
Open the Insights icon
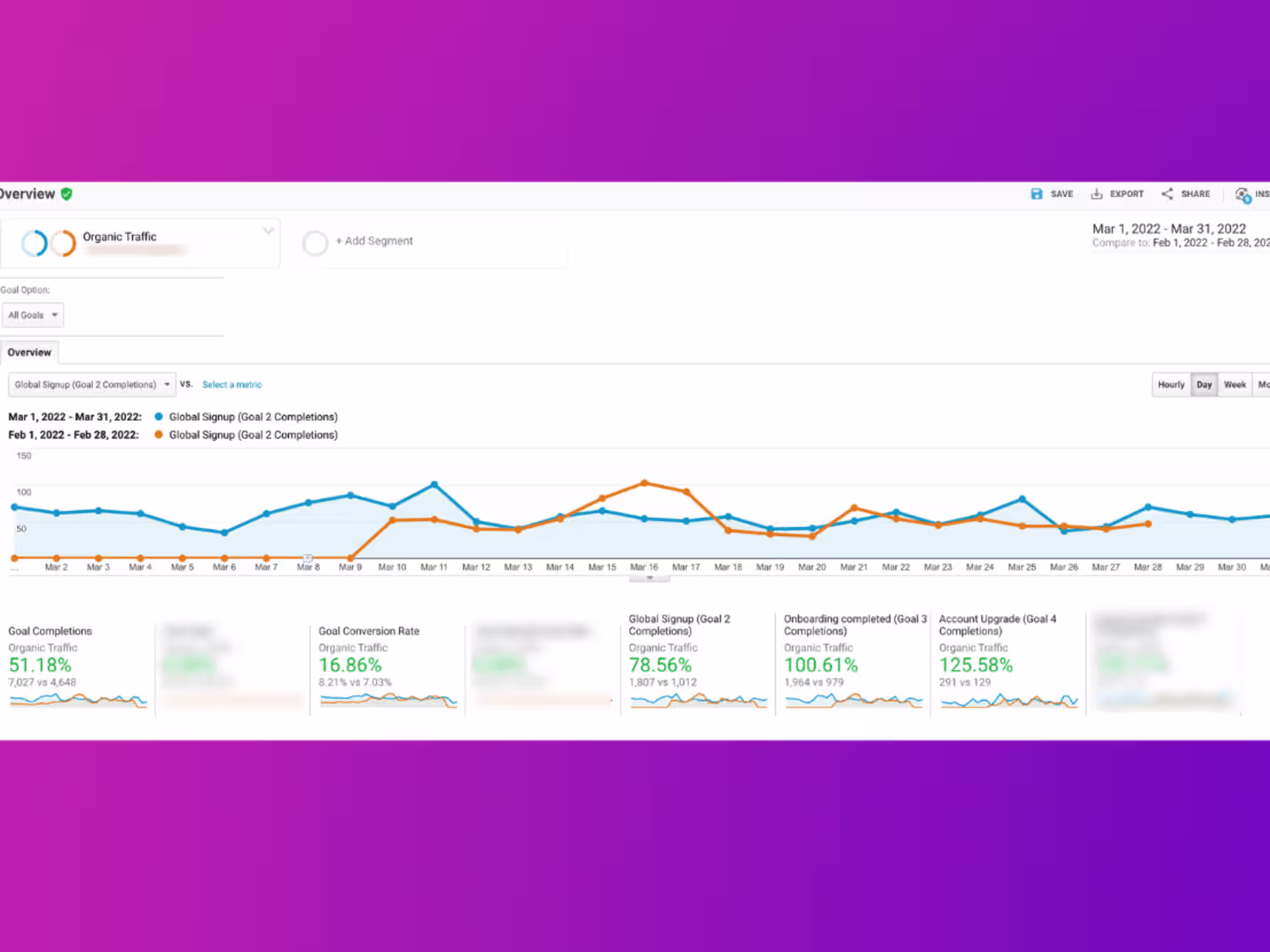(1242, 195)
